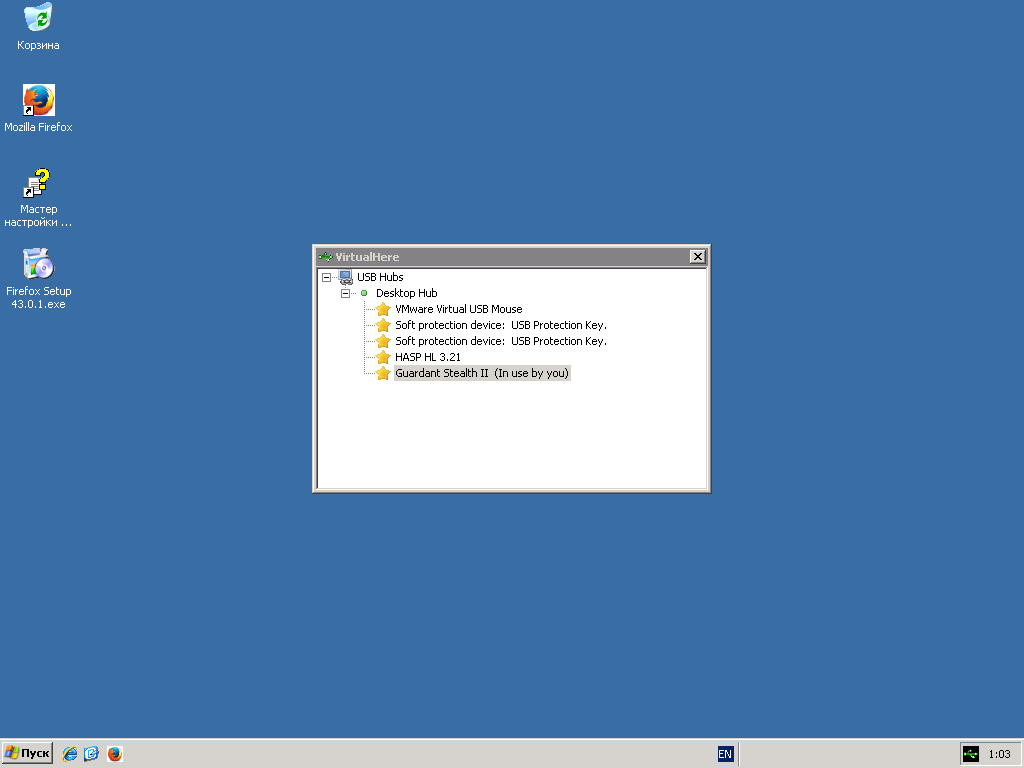Select the second Soft protection device entry
Viewport: 1024px width, 768px height.
pos(500,341)
